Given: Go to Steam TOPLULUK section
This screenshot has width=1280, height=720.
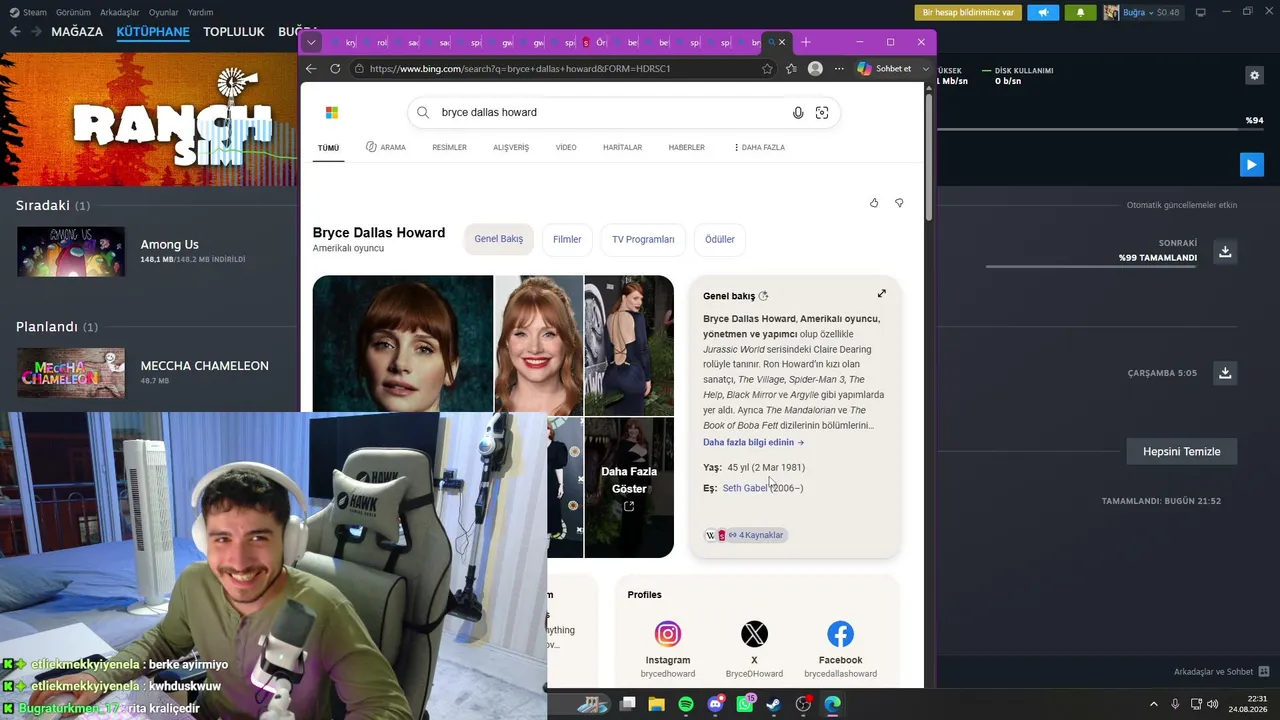Looking at the screenshot, I should (x=234, y=31).
